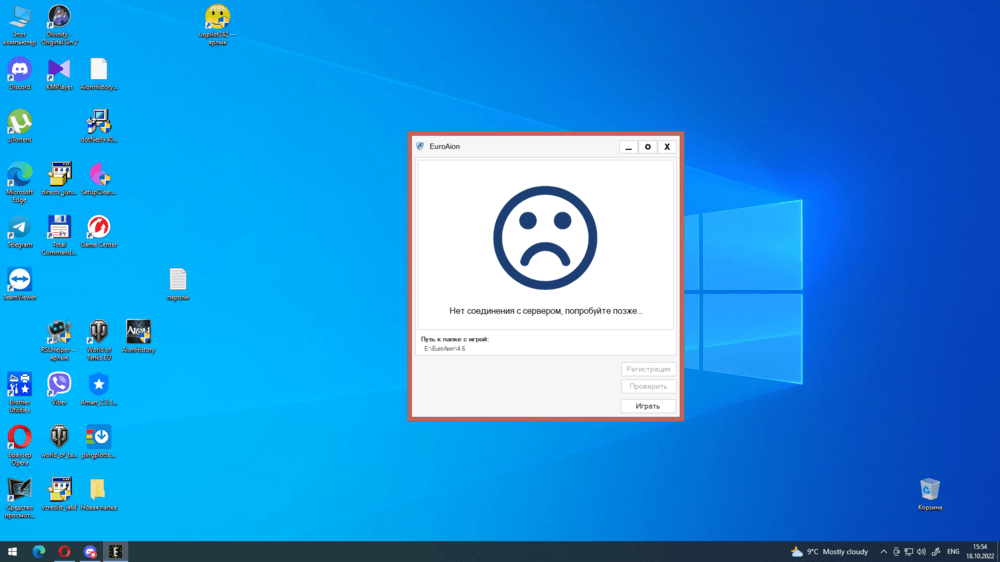Click the Total Commander desktop shortcut
The width and height of the screenshot is (1000, 562).
point(59,228)
